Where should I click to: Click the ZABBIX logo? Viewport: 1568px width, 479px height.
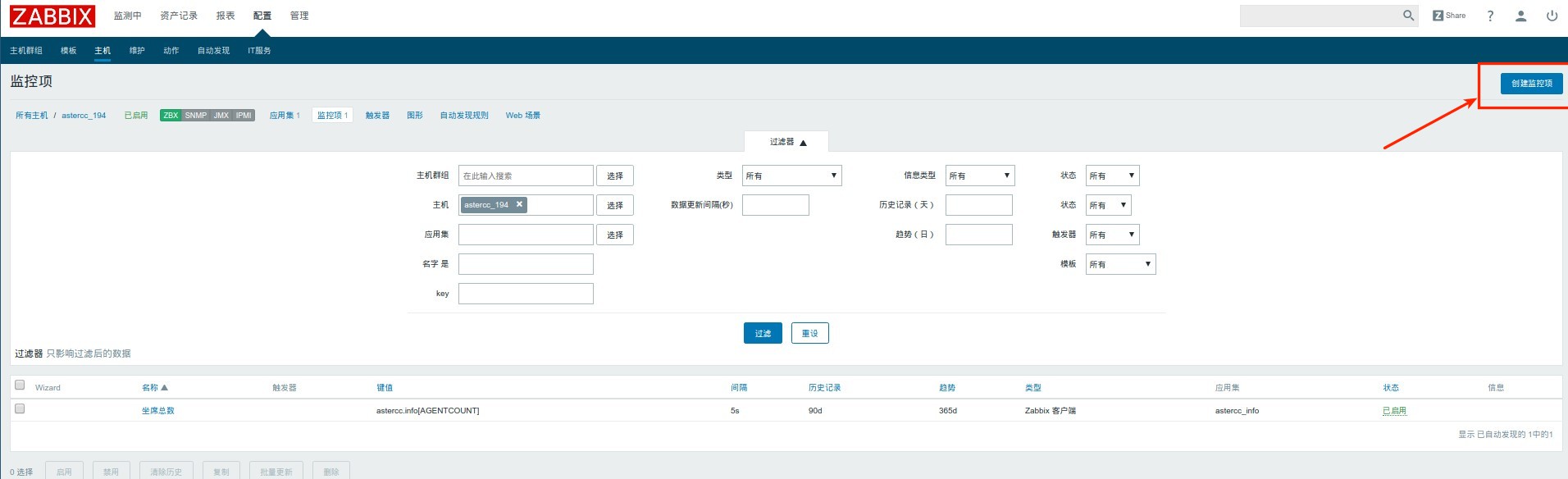pyautogui.click(x=52, y=16)
